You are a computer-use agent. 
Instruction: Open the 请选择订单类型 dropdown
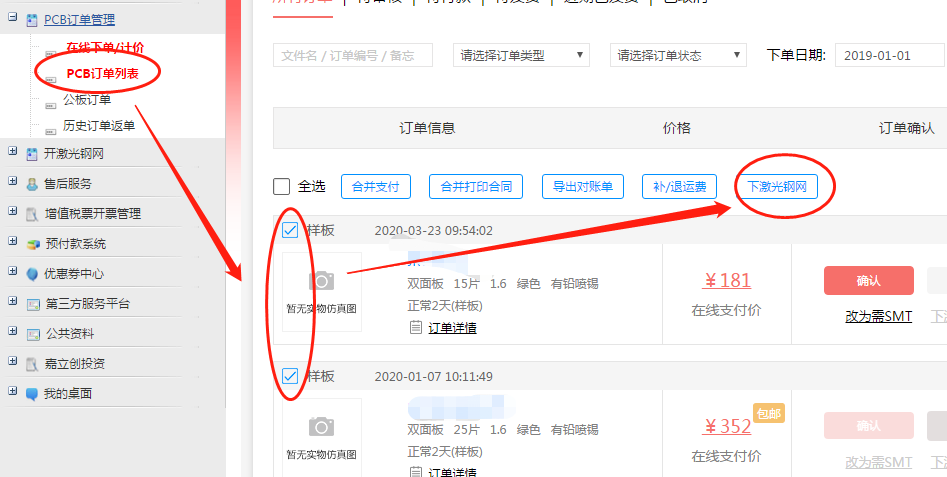(521, 55)
